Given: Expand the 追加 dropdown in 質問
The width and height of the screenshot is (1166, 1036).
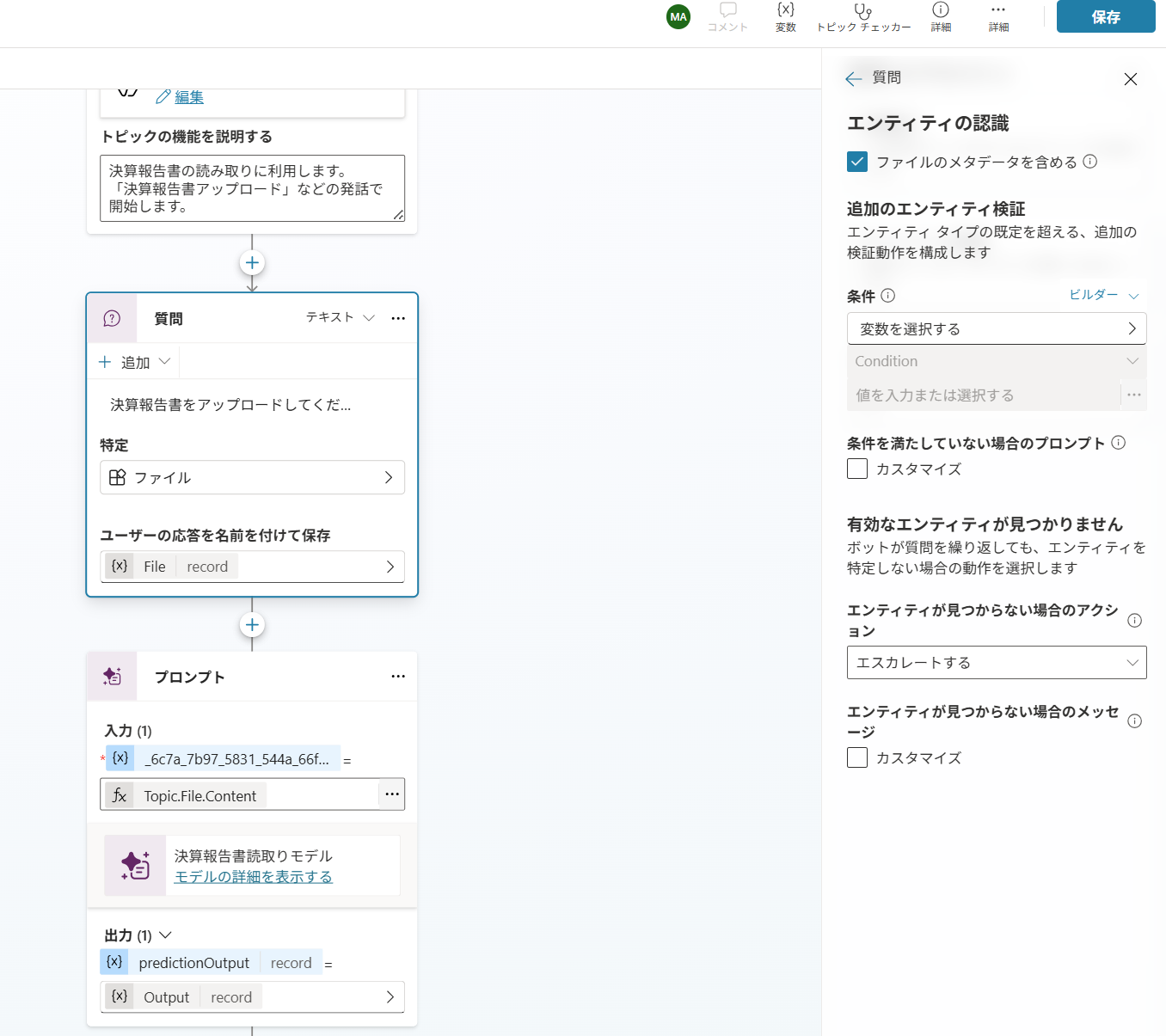Looking at the screenshot, I should point(135,362).
